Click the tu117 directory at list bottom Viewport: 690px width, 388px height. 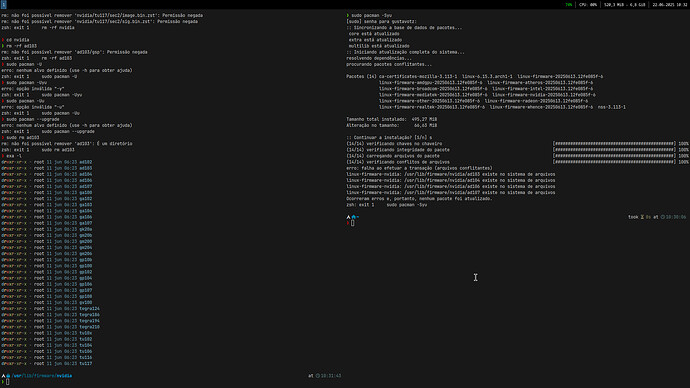coord(85,364)
